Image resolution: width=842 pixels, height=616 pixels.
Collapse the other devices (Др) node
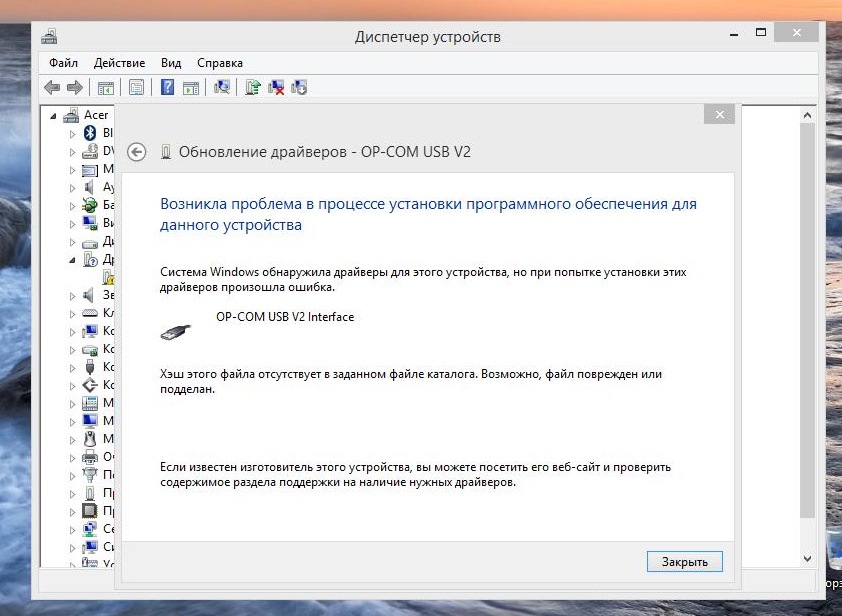pos(72,260)
